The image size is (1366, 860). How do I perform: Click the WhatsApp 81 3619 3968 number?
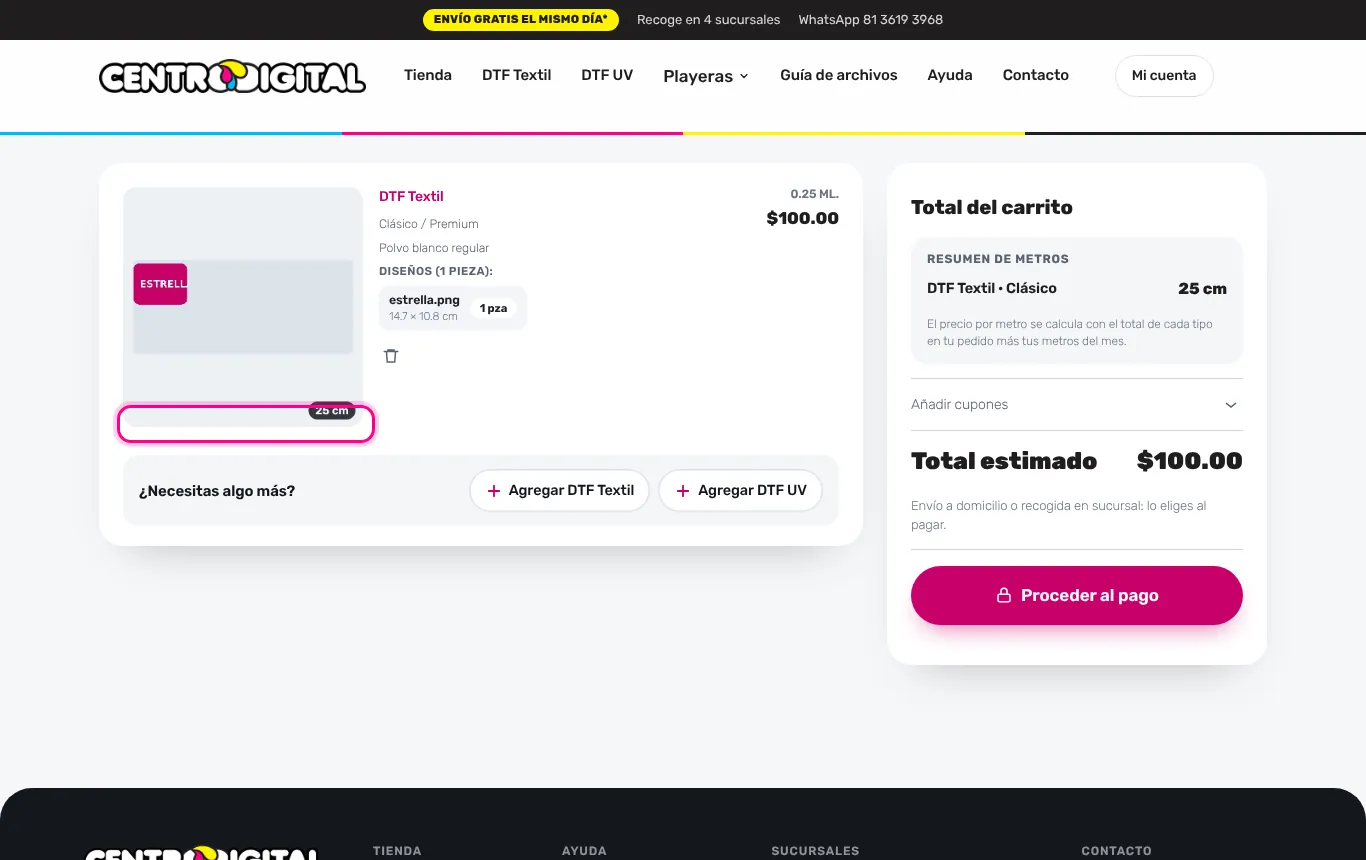(x=870, y=20)
